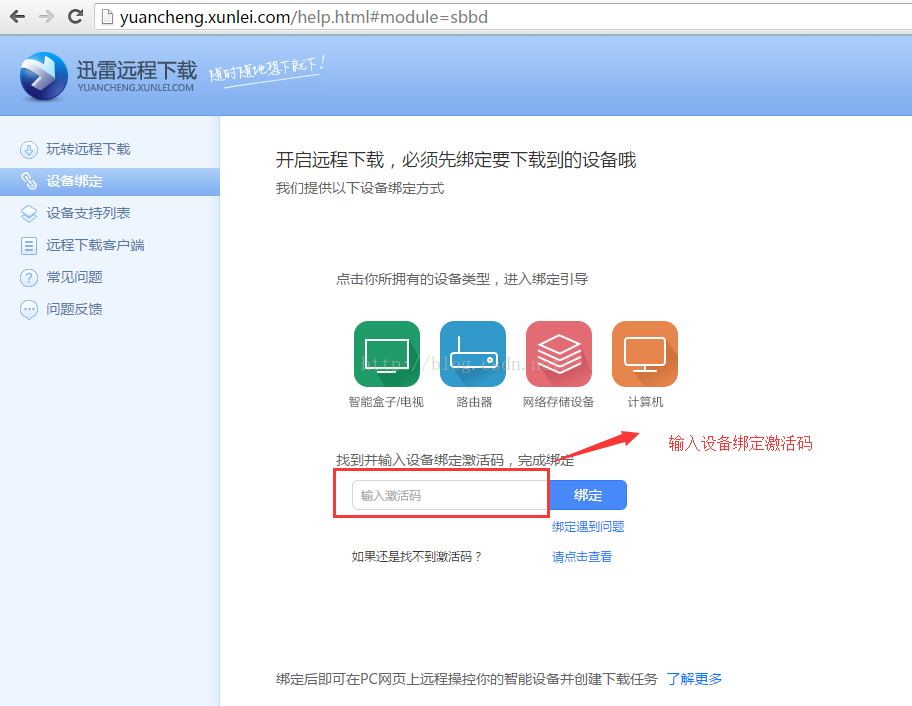Select the blue router device icon

click(x=473, y=354)
